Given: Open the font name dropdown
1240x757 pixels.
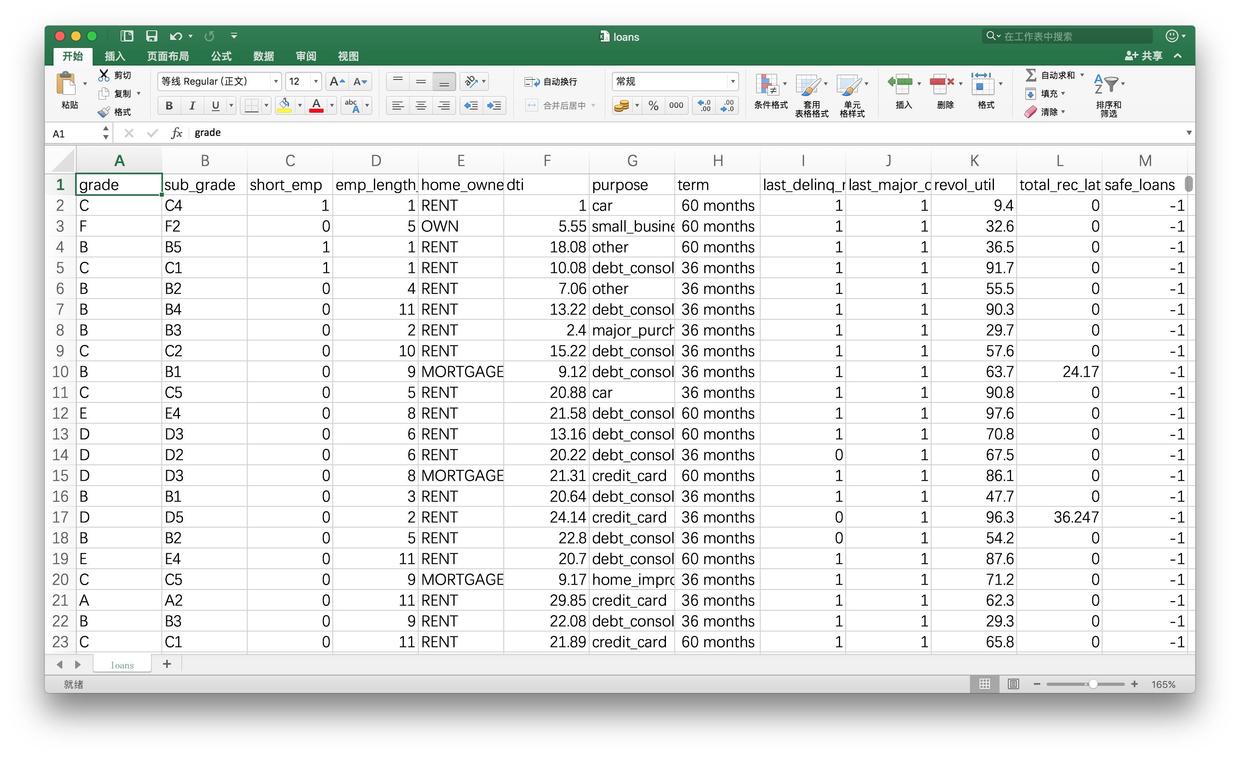Looking at the screenshot, I should point(276,82).
